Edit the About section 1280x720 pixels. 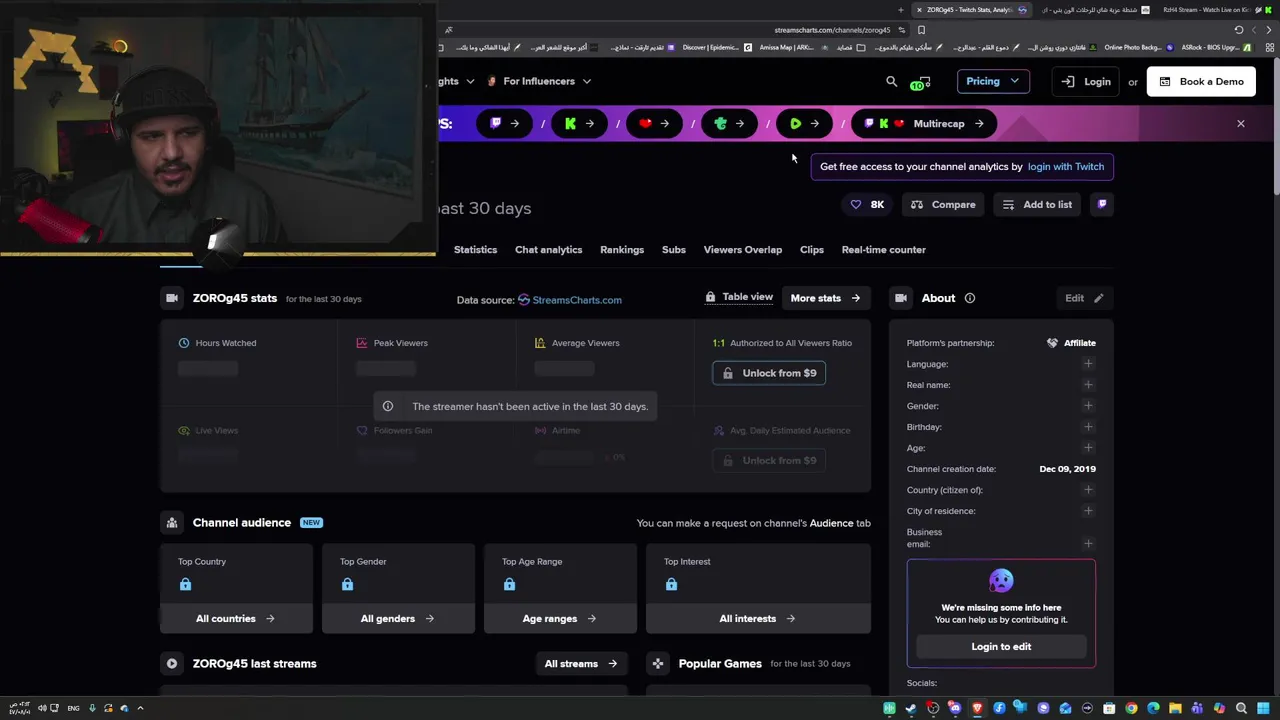coord(1084,298)
